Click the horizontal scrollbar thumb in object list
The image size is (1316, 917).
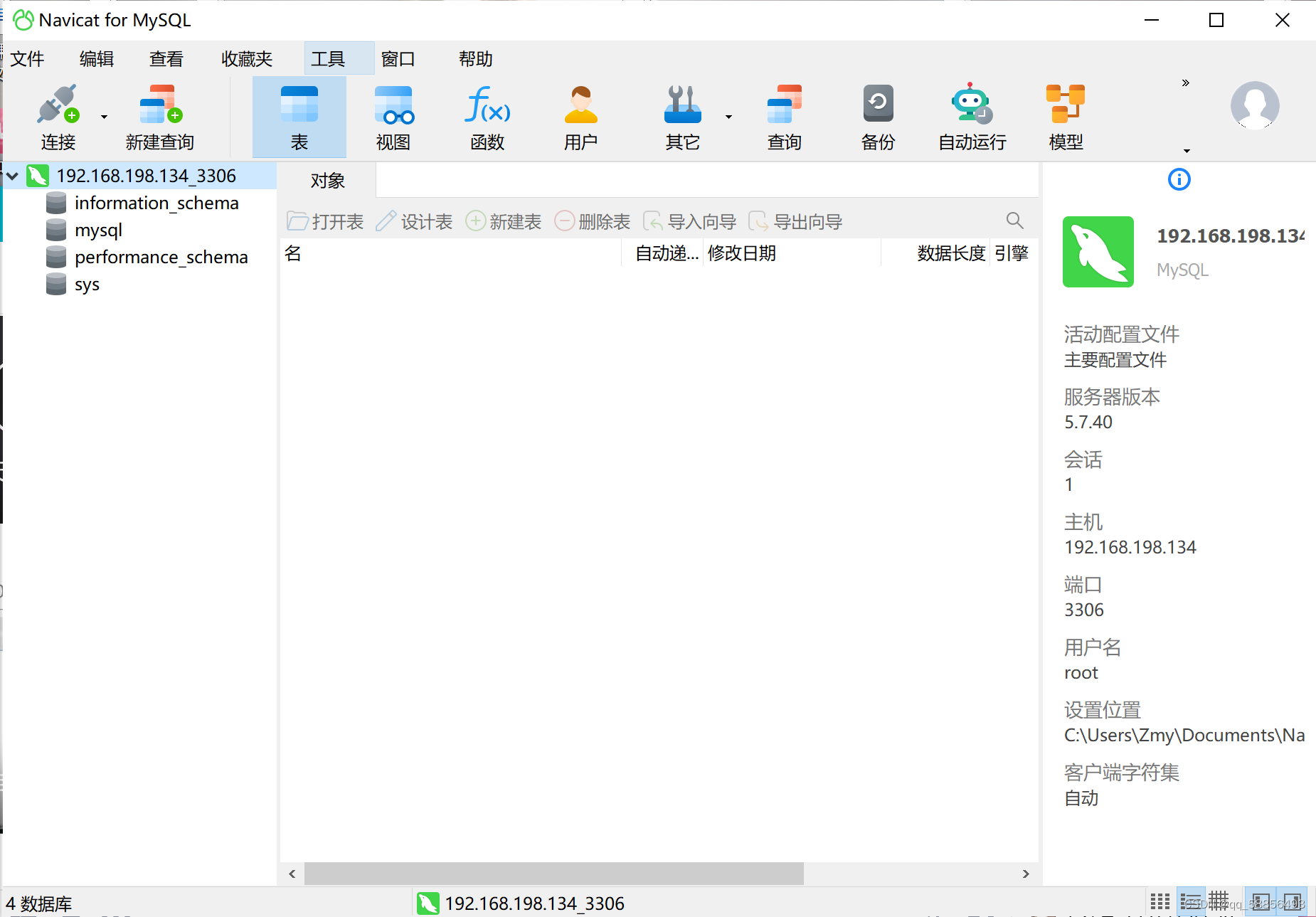554,874
